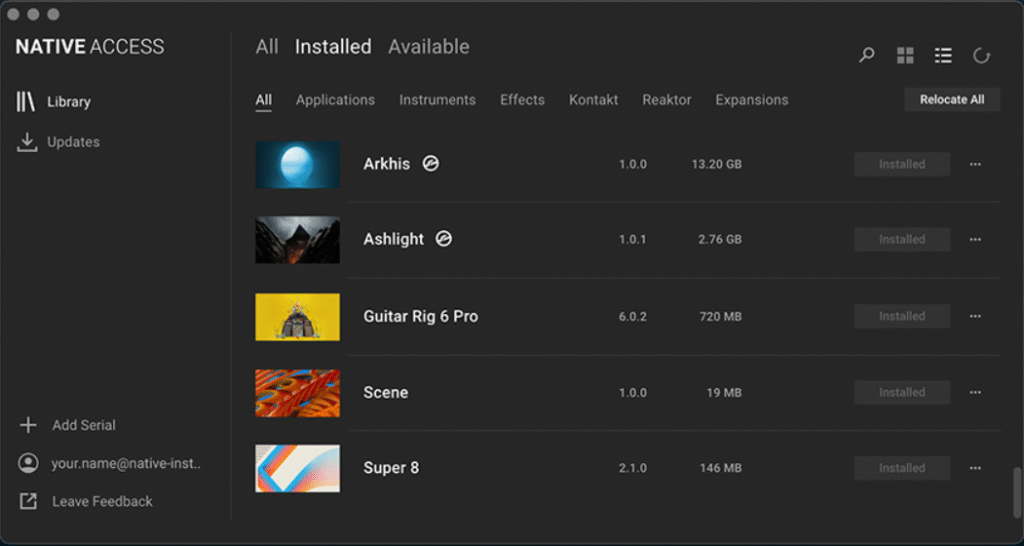Click the Installed button for Ashlight
Image resolution: width=1024 pixels, height=546 pixels.
[901, 240]
